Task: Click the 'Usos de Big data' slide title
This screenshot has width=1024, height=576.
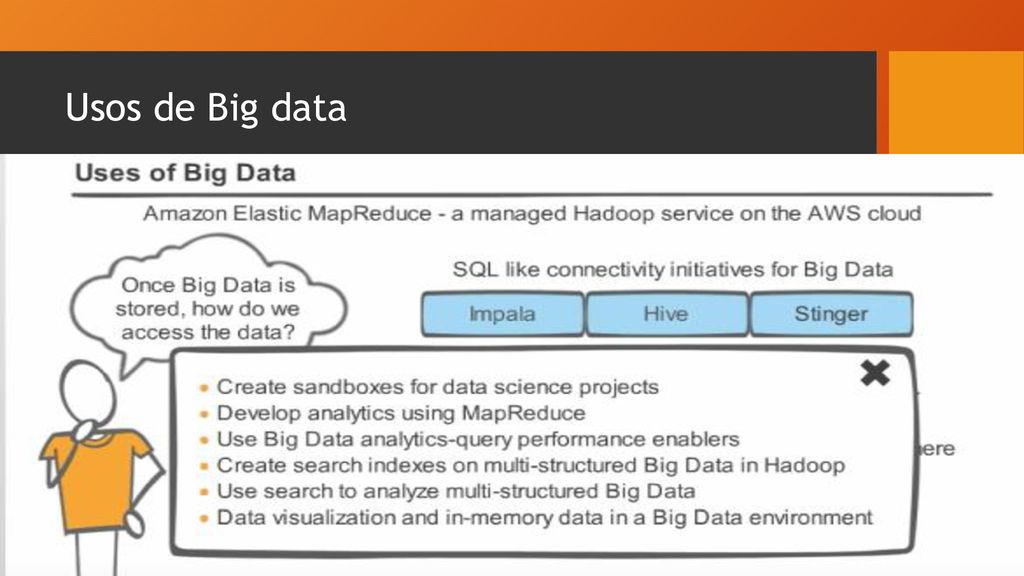Action: tap(206, 108)
